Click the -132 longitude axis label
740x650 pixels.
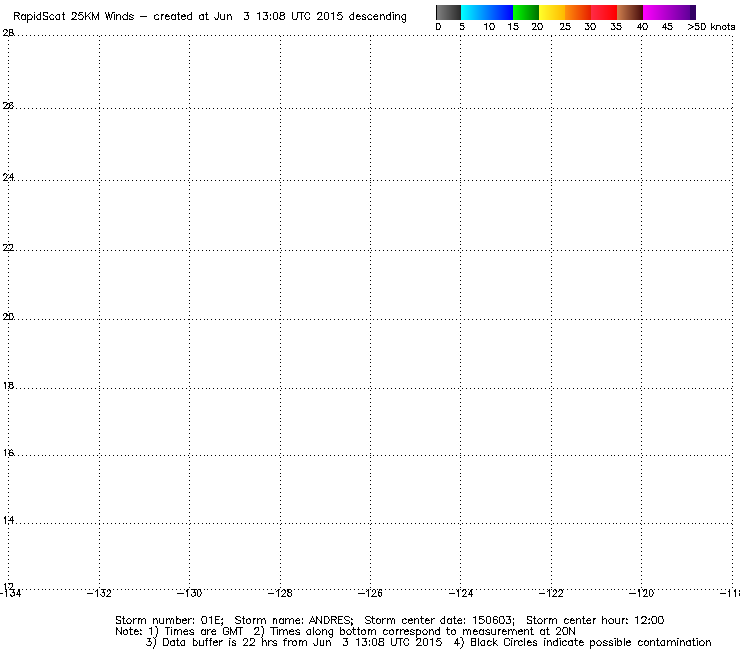pyautogui.click(x=99, y=593)
